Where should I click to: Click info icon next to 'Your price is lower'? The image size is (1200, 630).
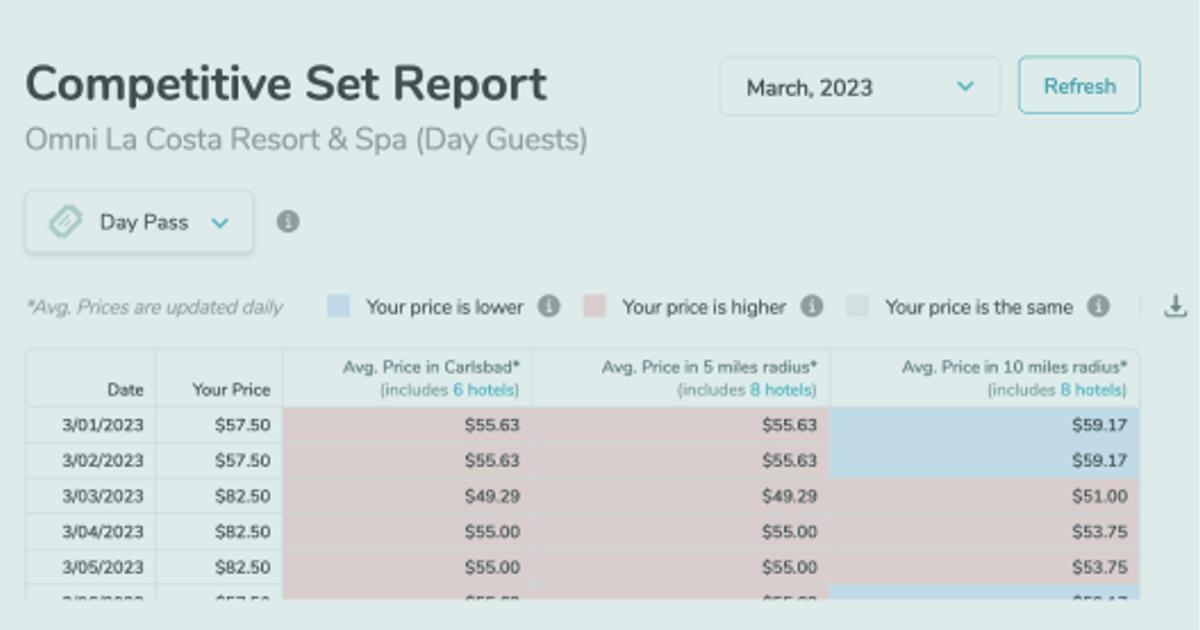tap(548, 307)
